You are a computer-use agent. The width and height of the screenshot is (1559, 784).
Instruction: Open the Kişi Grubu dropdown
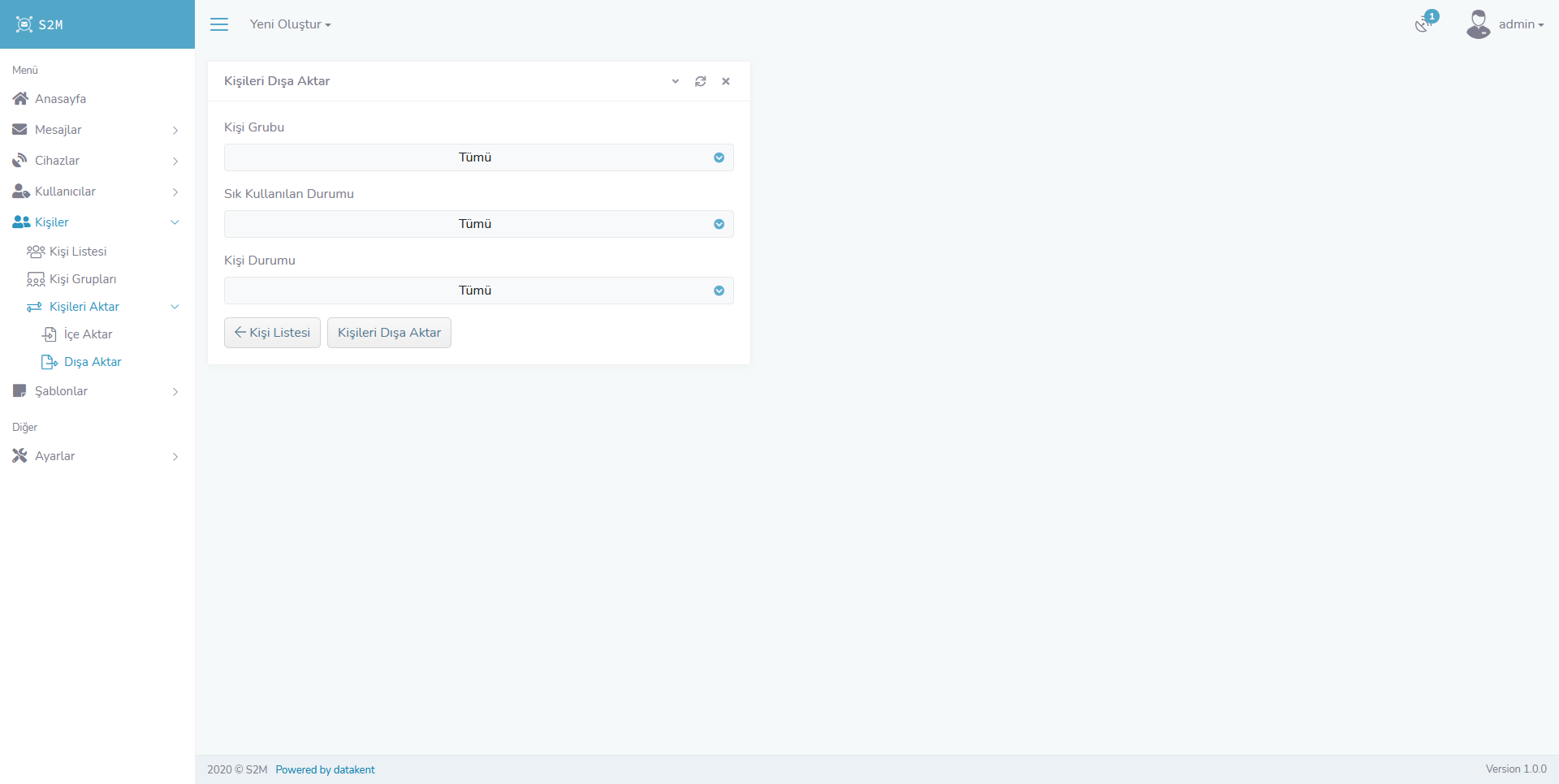tap(478, 157)
